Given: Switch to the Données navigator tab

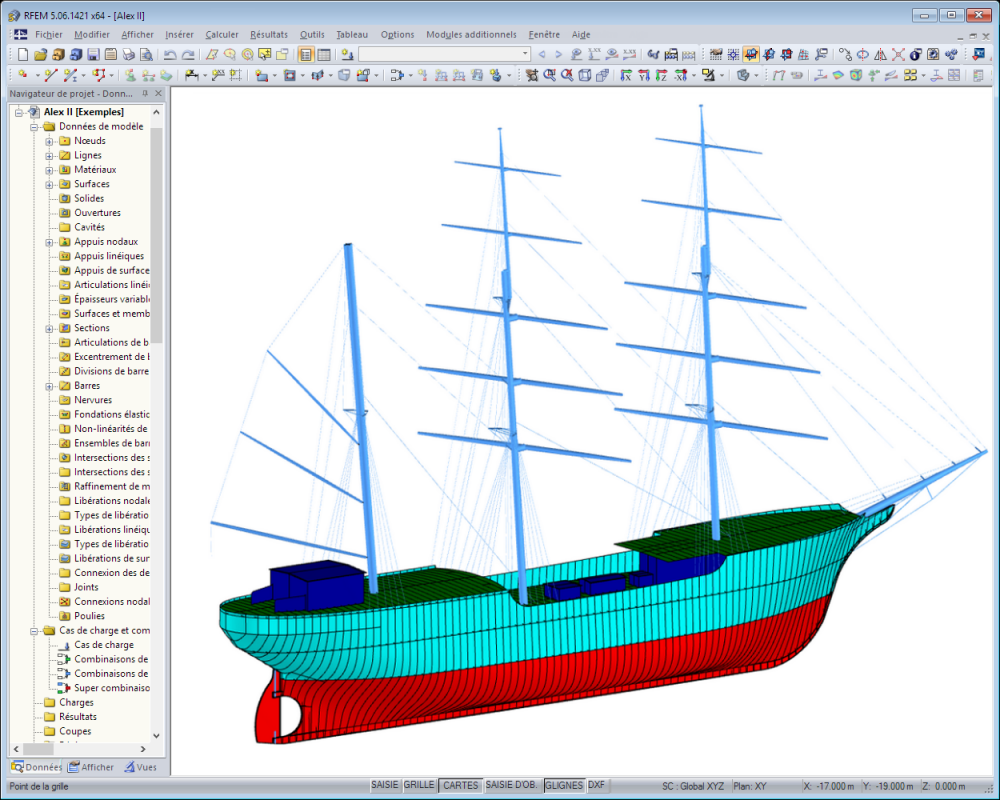Looking at the screenshot, I should click(36, 767).
